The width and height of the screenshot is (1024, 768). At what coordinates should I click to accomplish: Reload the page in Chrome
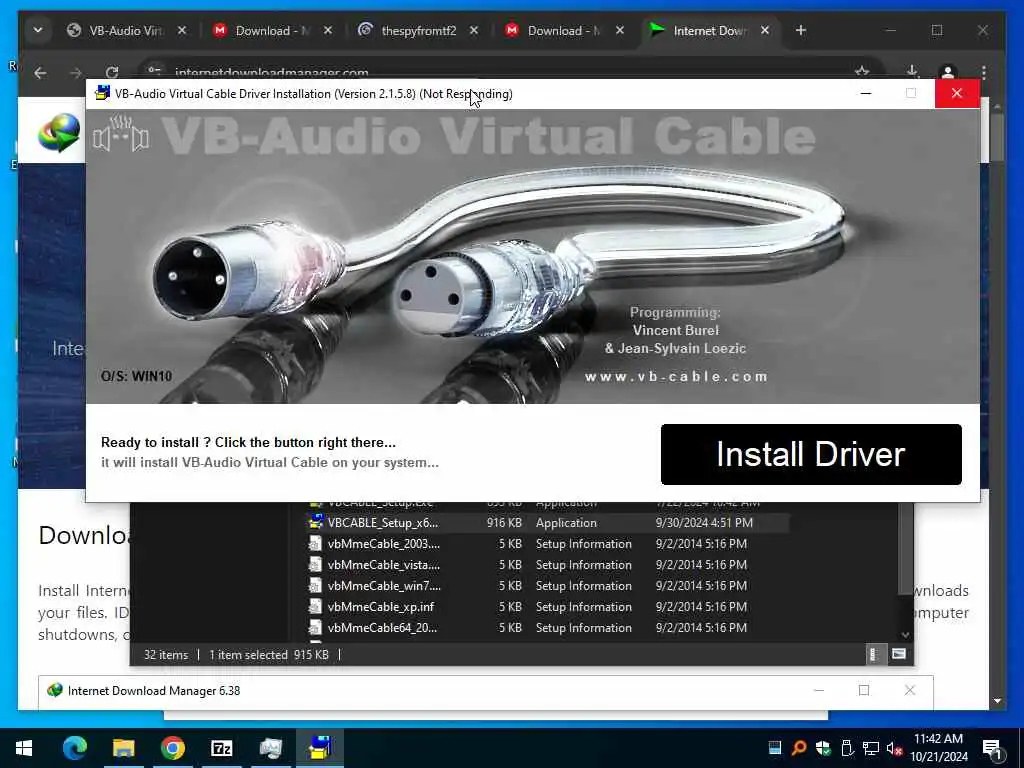pos(112,72)
